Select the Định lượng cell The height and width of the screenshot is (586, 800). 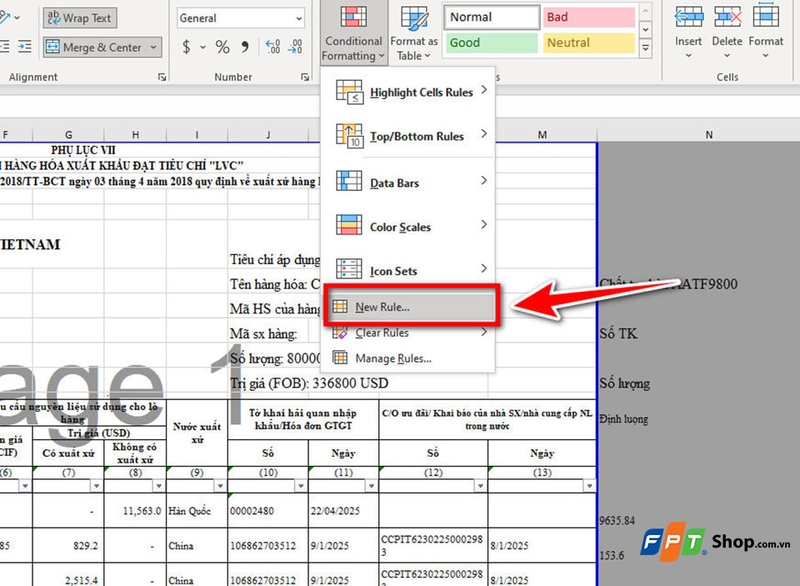point(623,419)
